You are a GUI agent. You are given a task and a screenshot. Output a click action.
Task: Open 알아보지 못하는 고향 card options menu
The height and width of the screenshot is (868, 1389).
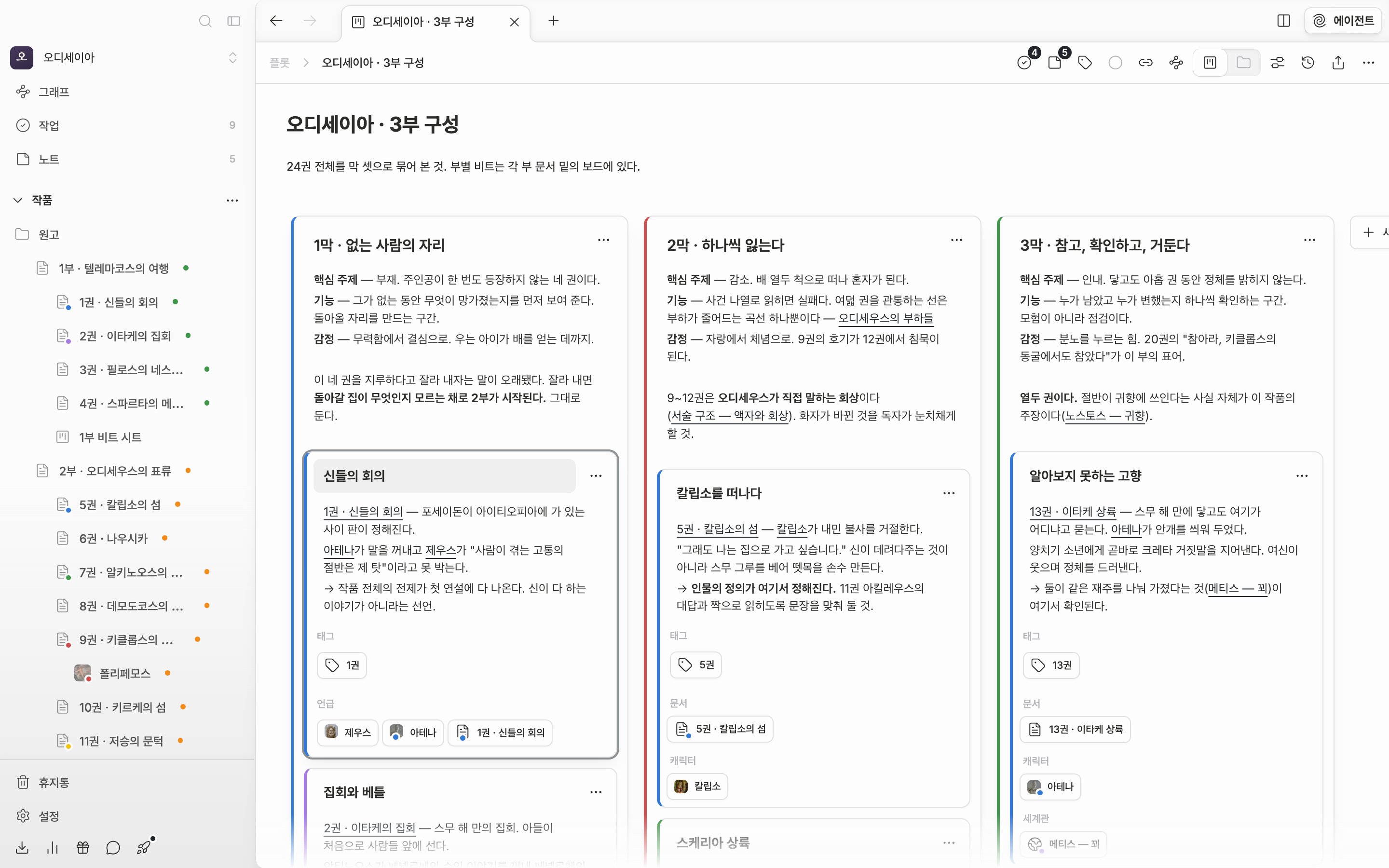point(1302,476)
